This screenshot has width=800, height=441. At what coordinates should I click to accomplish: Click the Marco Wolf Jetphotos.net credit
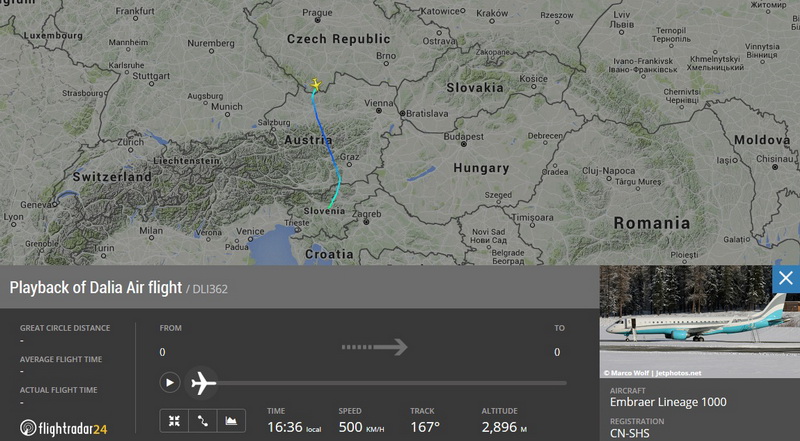[x=653, y=373]
